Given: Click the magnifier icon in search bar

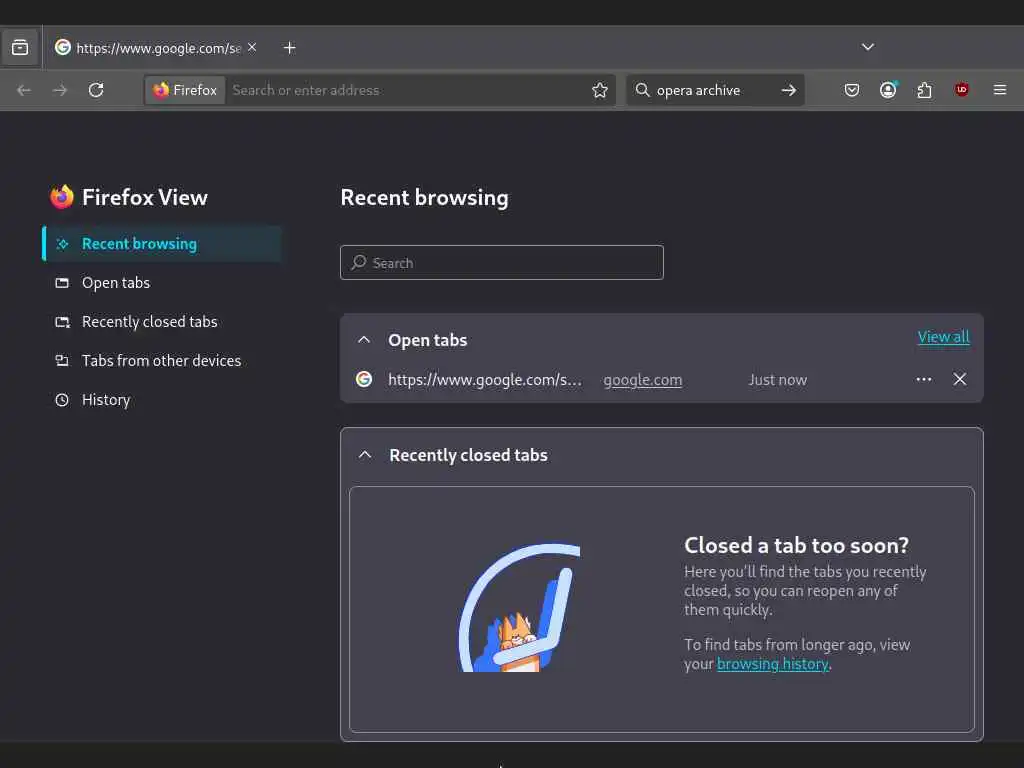Looking at the screenshot, I should (x=643, y=90).
